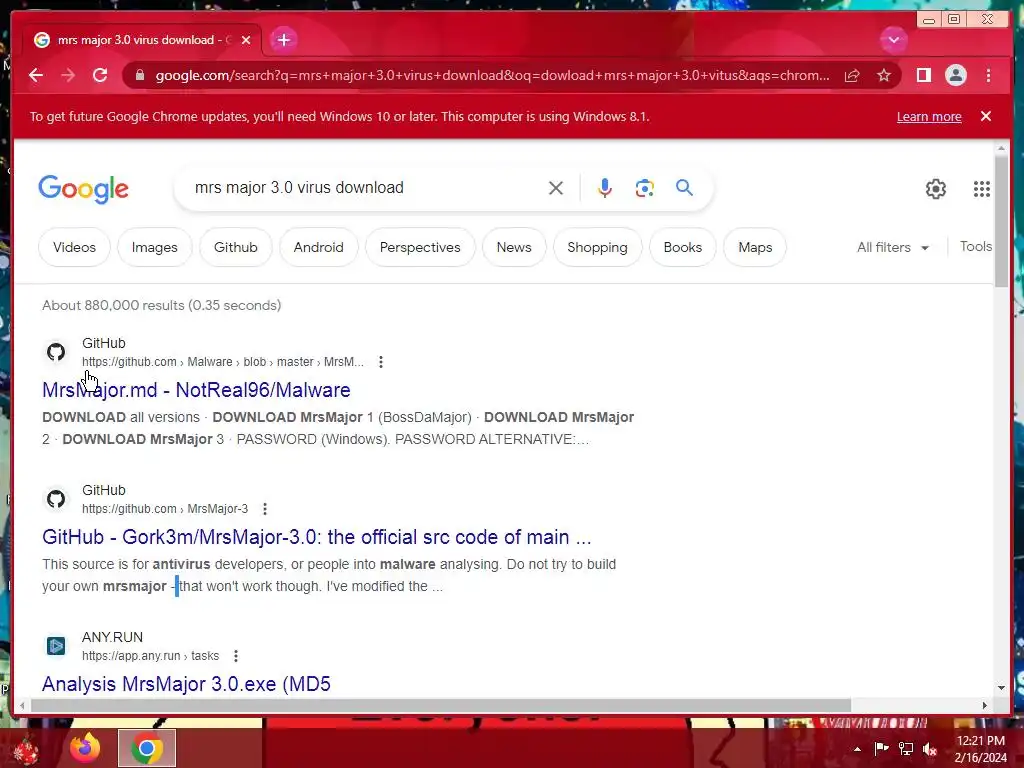Open the Chrome side panel icon
The image size is (1024, 768).
pos(923,76)
